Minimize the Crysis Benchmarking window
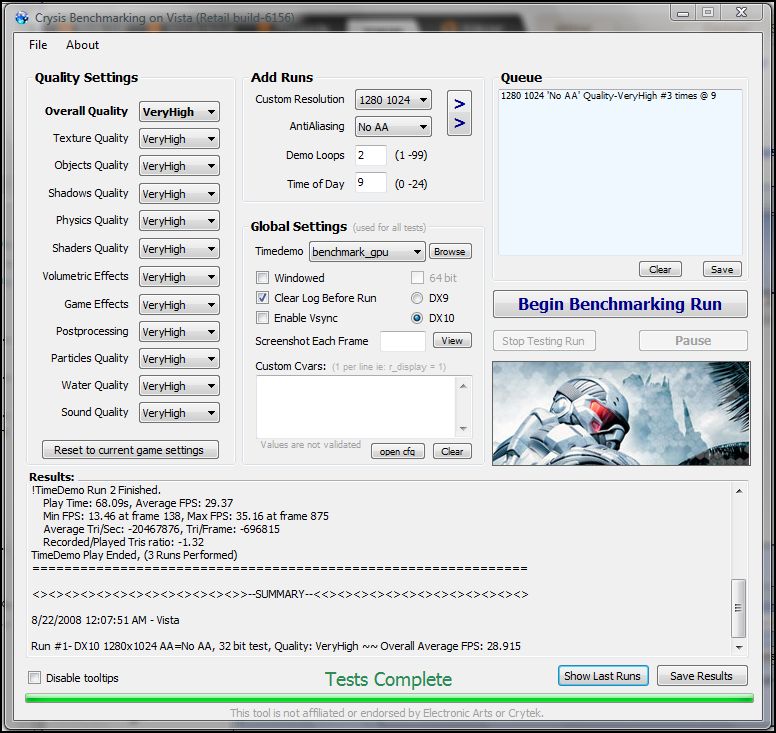Image resolution: width=776 pixels, height=733 pixels. pyautogui.click(x=683, y=13)
